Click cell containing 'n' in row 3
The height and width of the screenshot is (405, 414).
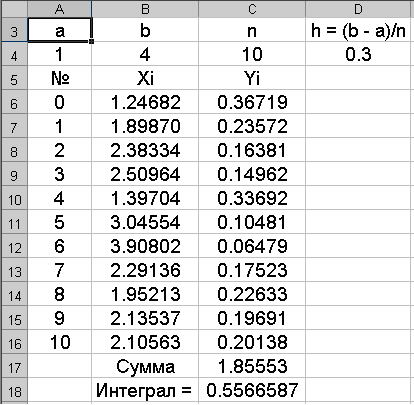252,30
